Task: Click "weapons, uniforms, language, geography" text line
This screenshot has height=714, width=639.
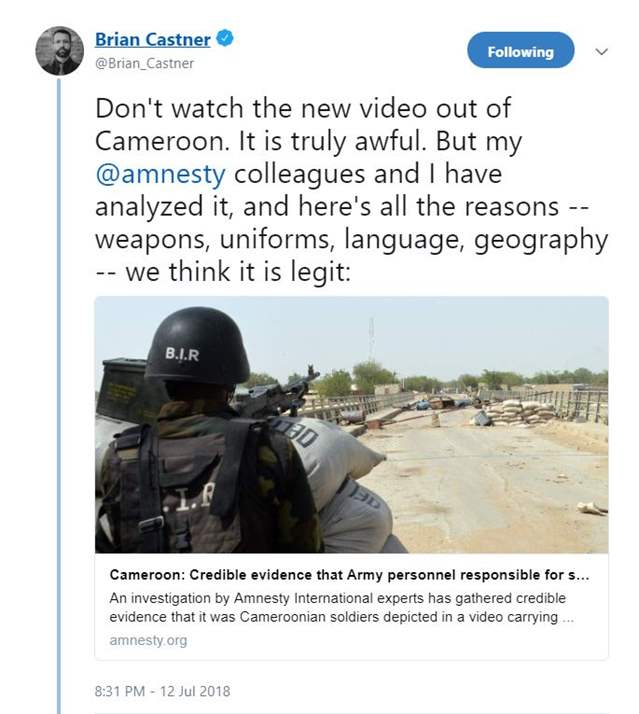Action: pyautogui.click(x=350, y=239)
